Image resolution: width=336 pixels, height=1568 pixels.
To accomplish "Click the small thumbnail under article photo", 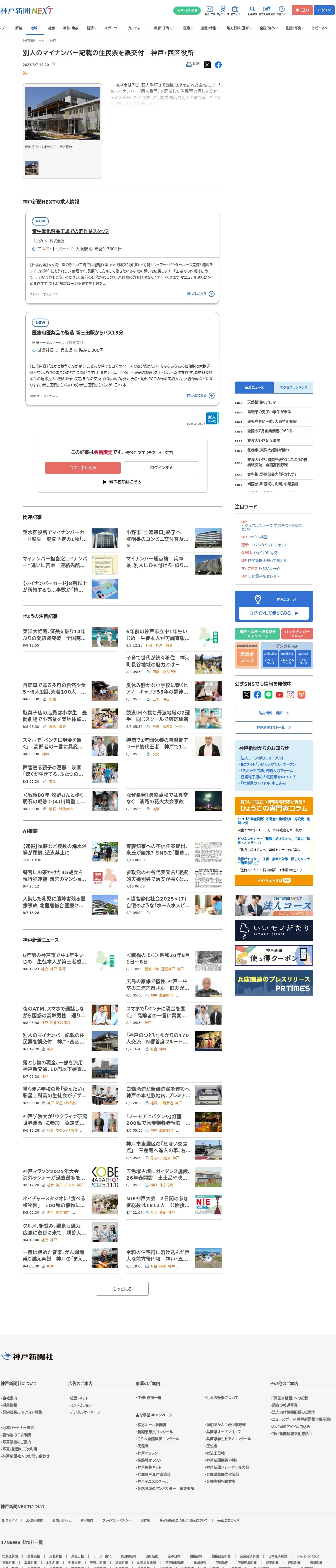I will [x=32, y=168].
